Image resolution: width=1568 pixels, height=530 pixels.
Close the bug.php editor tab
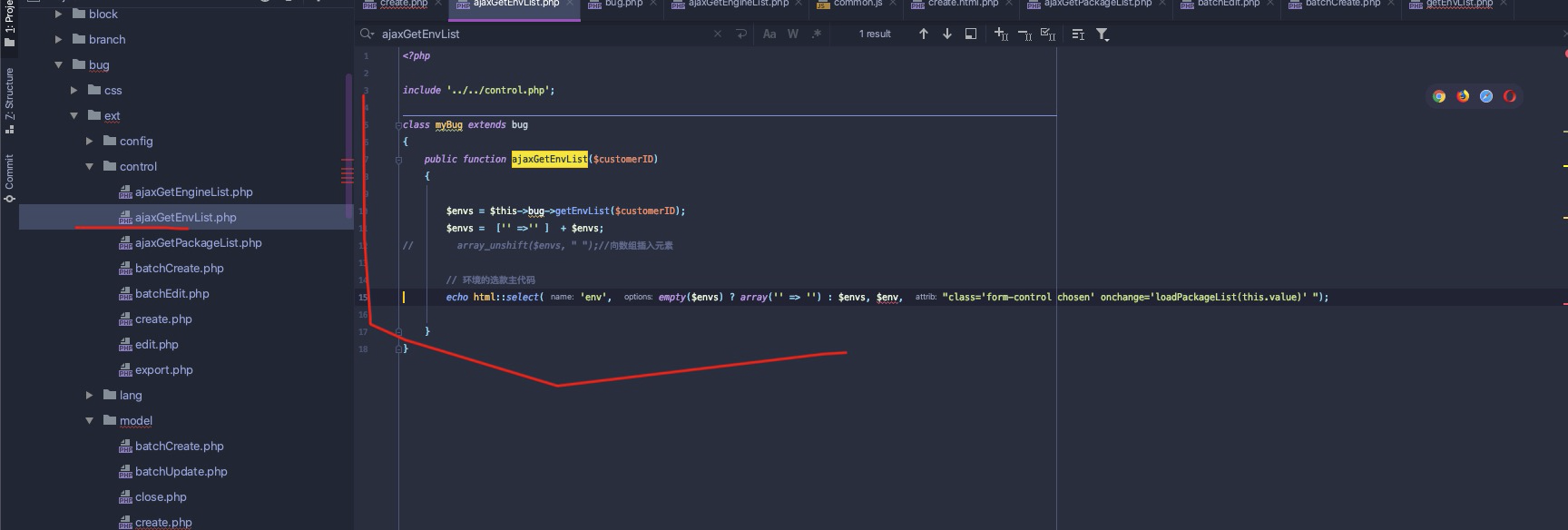pyautogui.click(x=654, y=4)
